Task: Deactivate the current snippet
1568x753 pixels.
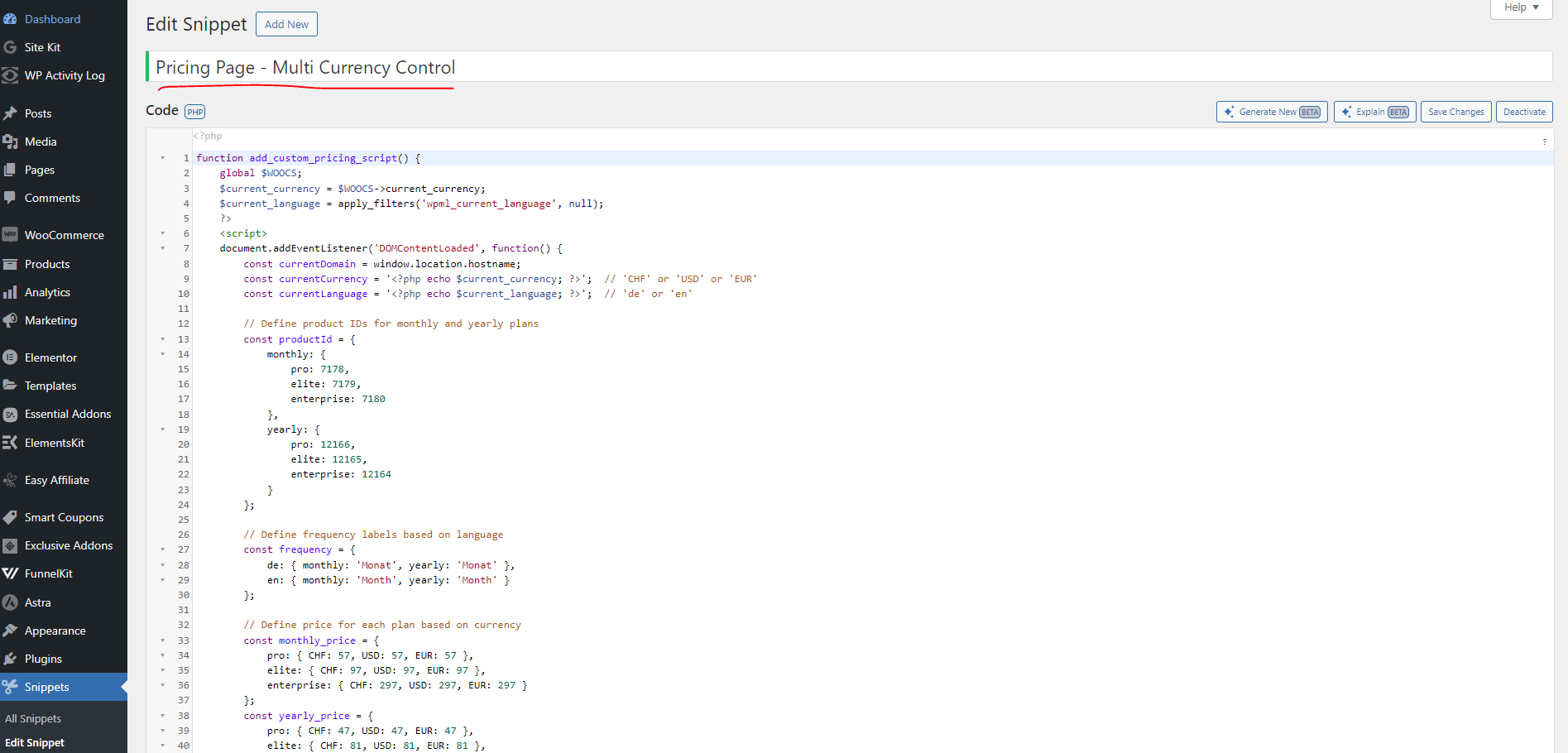Action: click(1523, 112)
